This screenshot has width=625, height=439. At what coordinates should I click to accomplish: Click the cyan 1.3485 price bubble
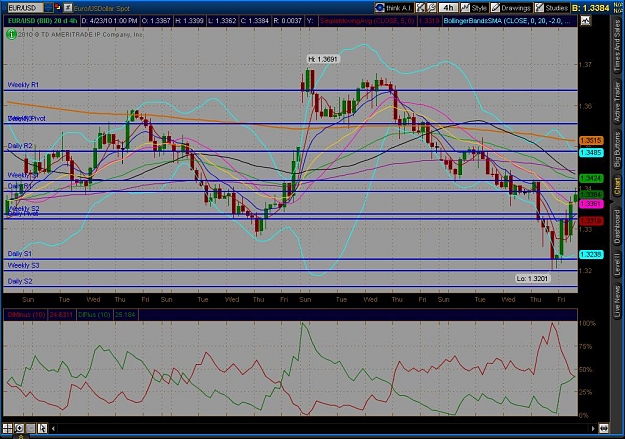[591, 152]
